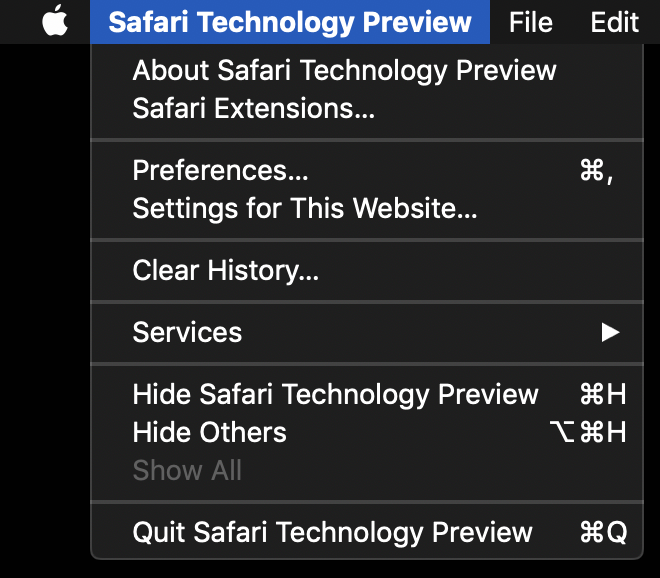Click the ⌥⌘H shortcut hint
The height and width of the screenshot is (578, 660).
588,432
